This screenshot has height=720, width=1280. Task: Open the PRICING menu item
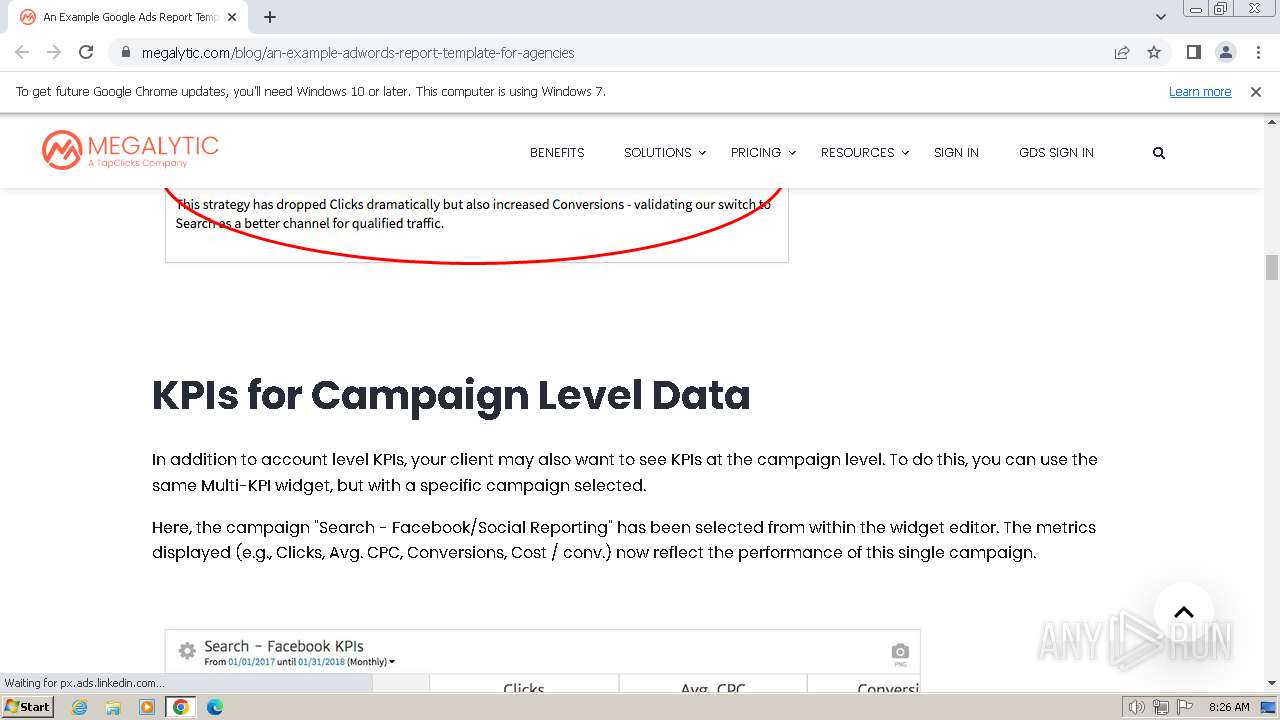click(756, 153)
